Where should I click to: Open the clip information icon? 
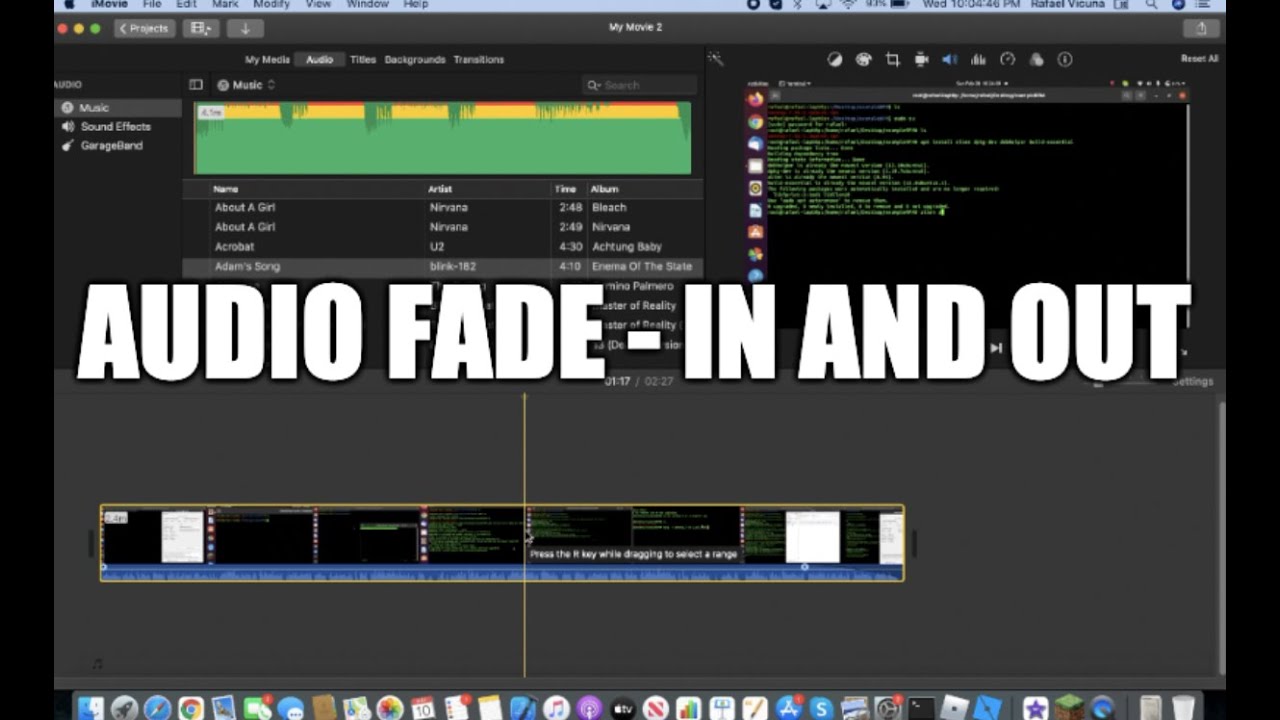coord(1065,59)
